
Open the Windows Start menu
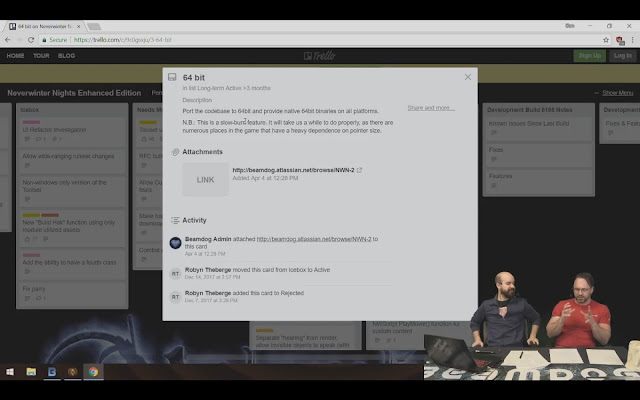(10, 372)
